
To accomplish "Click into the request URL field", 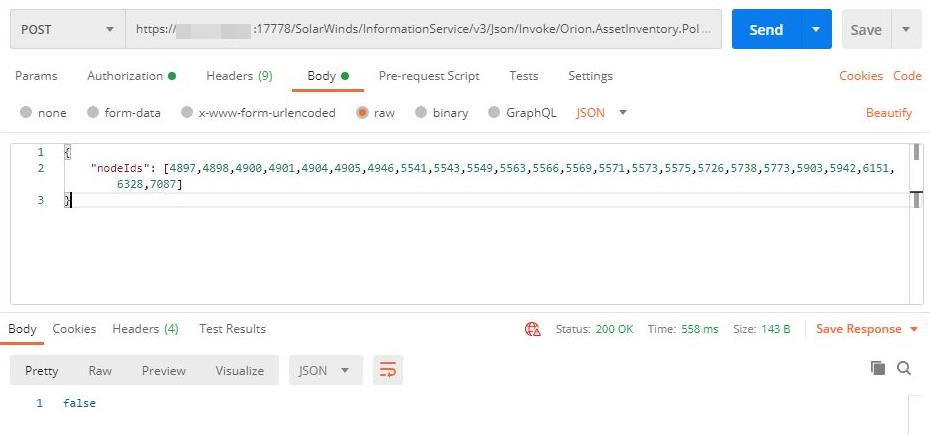I will click(423, 29).
